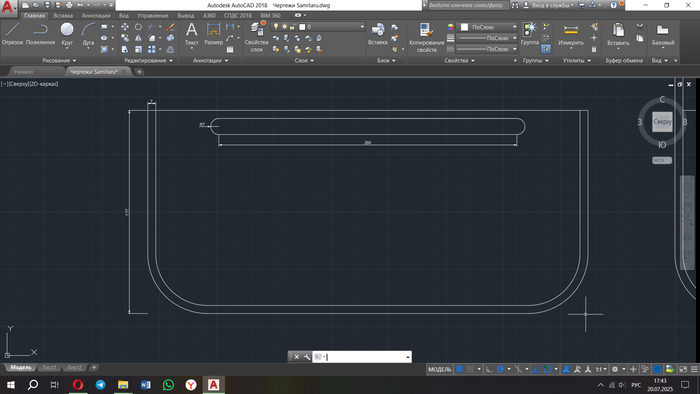Open the Лист1 layout tab
Image resolution: width=700 pixels, height=394 pixels.
[x=49, y=367]
